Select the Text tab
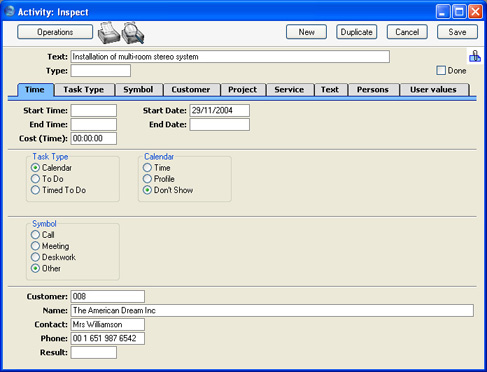The height and width of the screenshot is (372, 487). (x=330, y=90)
